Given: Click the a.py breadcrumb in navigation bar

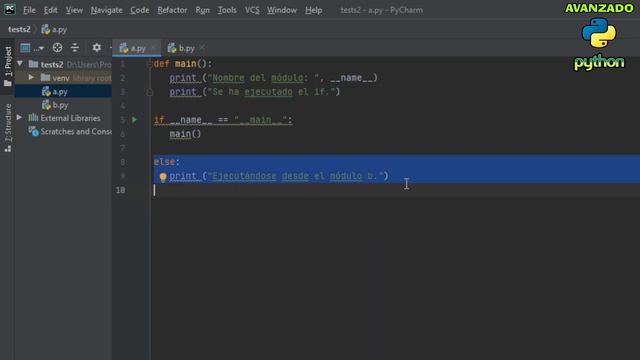Looking at the screenshot, I should pyautogui.click(x=54, y=29).
